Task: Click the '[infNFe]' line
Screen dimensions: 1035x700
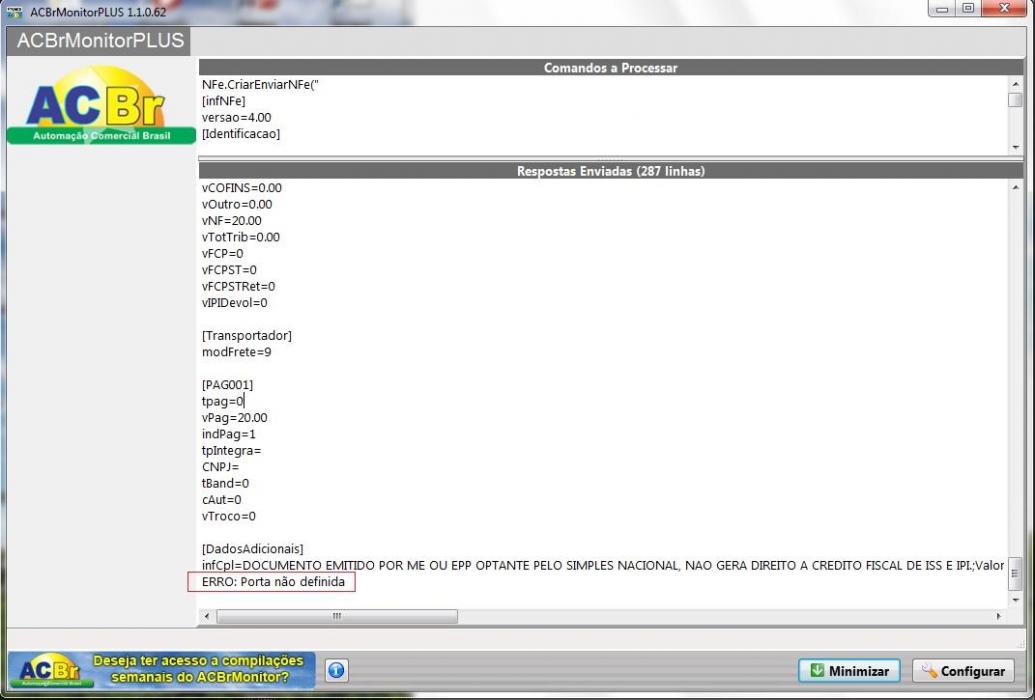Action: pos(224,101)
